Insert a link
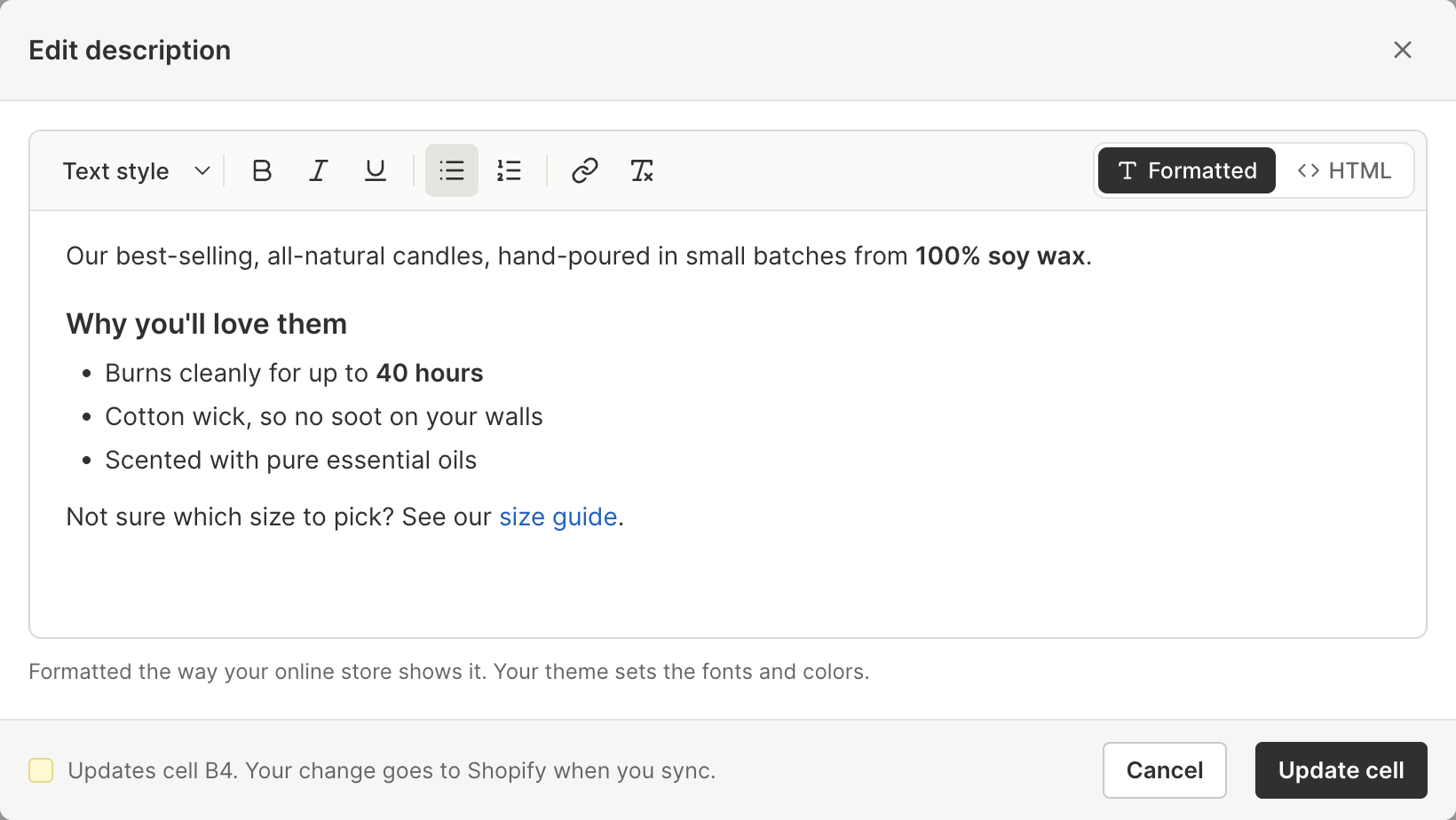Screen dimensions: 1456x820 (x=585, y=170)
